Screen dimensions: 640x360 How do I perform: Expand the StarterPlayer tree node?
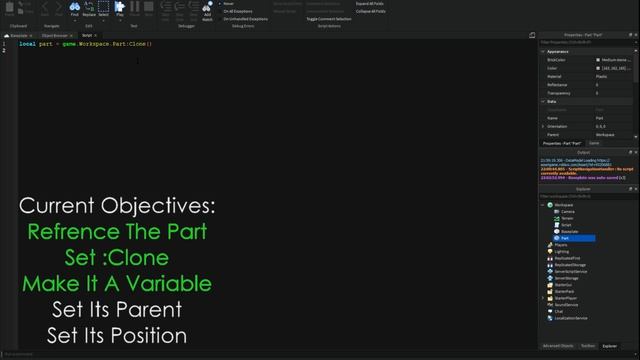pos(543,298)
